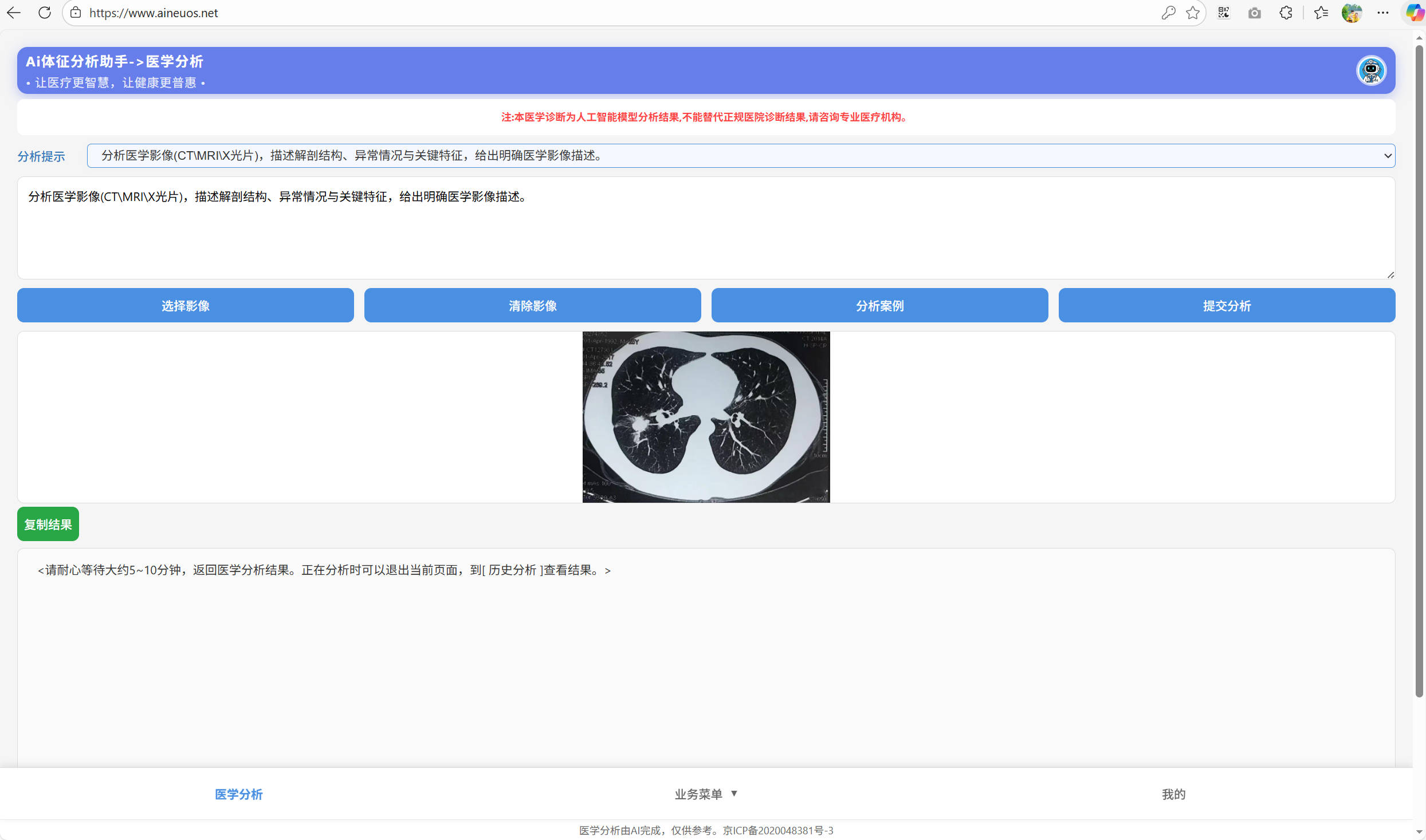Expand the 分析提示 prompt dropdown
Image resolution: width=1426 pixels, height=840 pixels.
[x=741, y=156]
